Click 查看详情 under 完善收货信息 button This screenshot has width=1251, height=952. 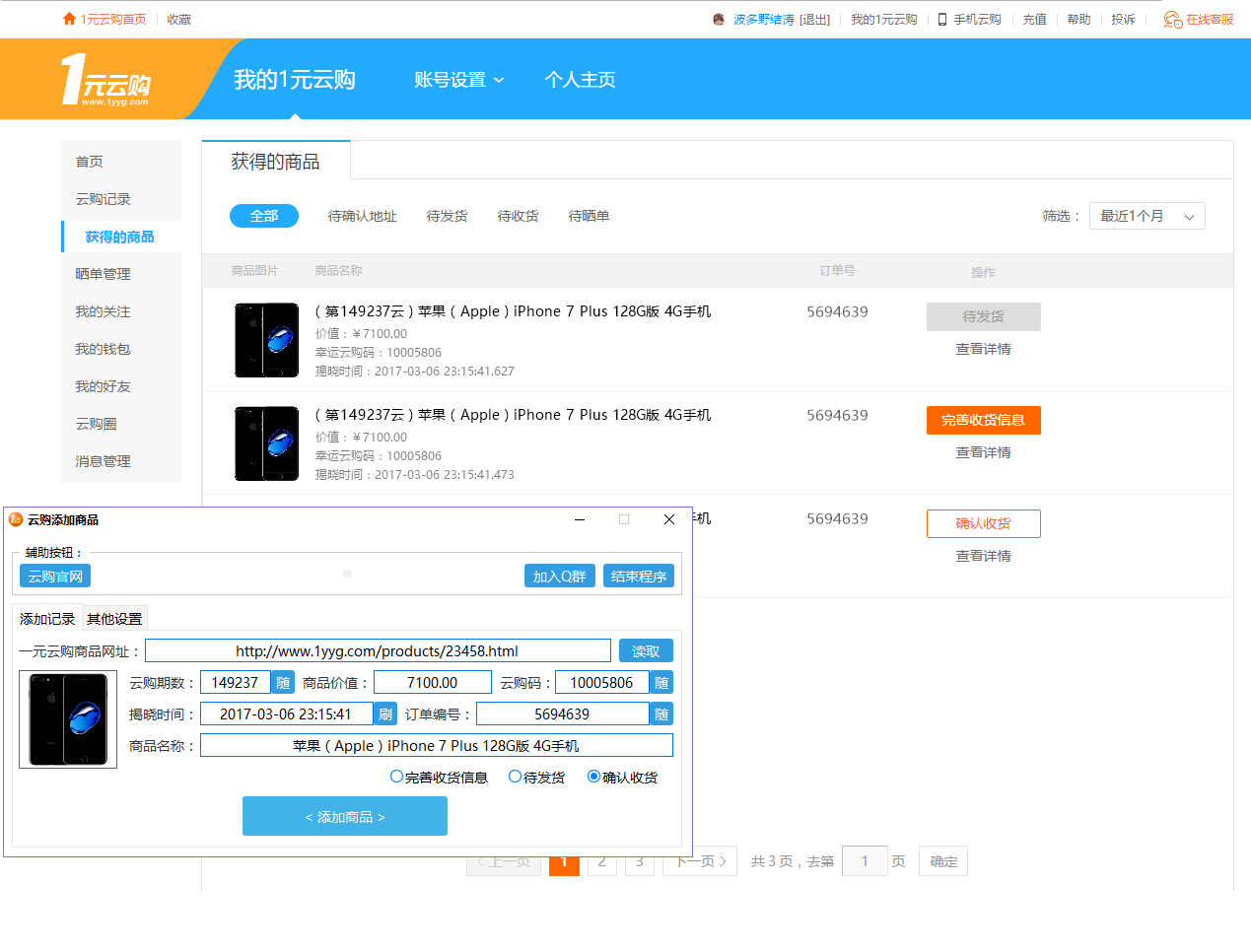[983, 452]
